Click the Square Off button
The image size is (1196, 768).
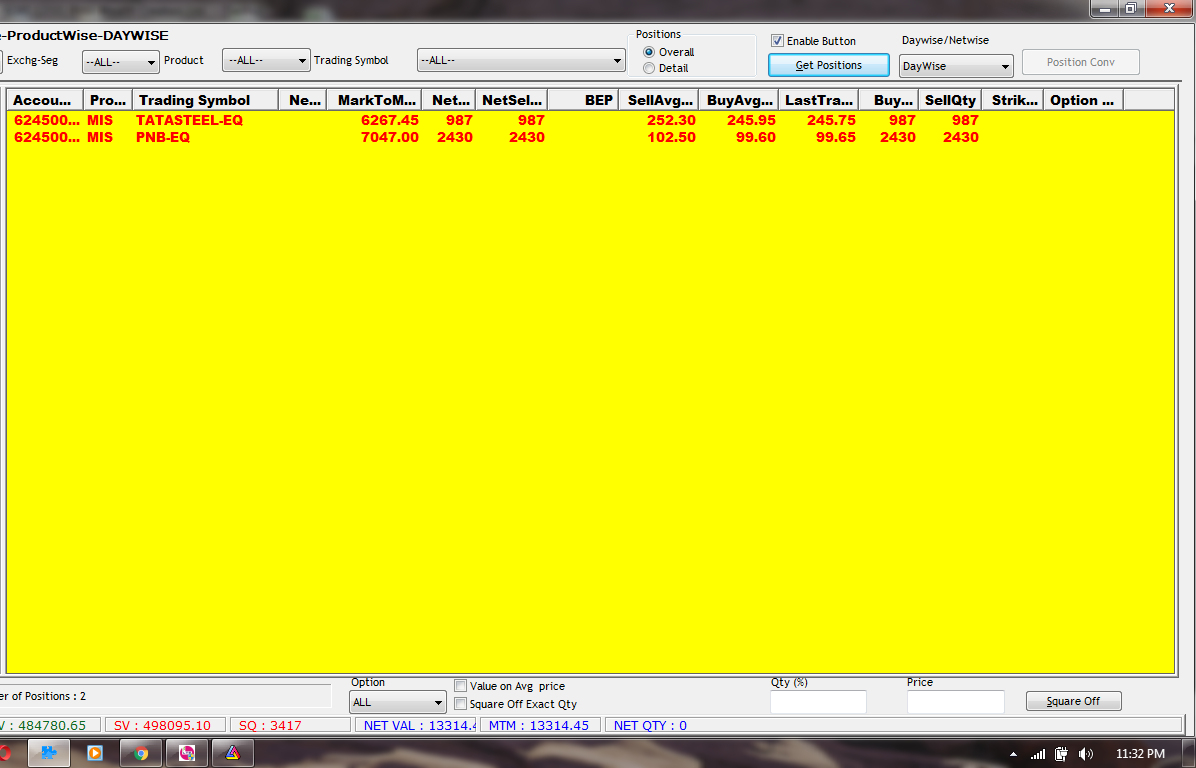(x=1073, y=701)
